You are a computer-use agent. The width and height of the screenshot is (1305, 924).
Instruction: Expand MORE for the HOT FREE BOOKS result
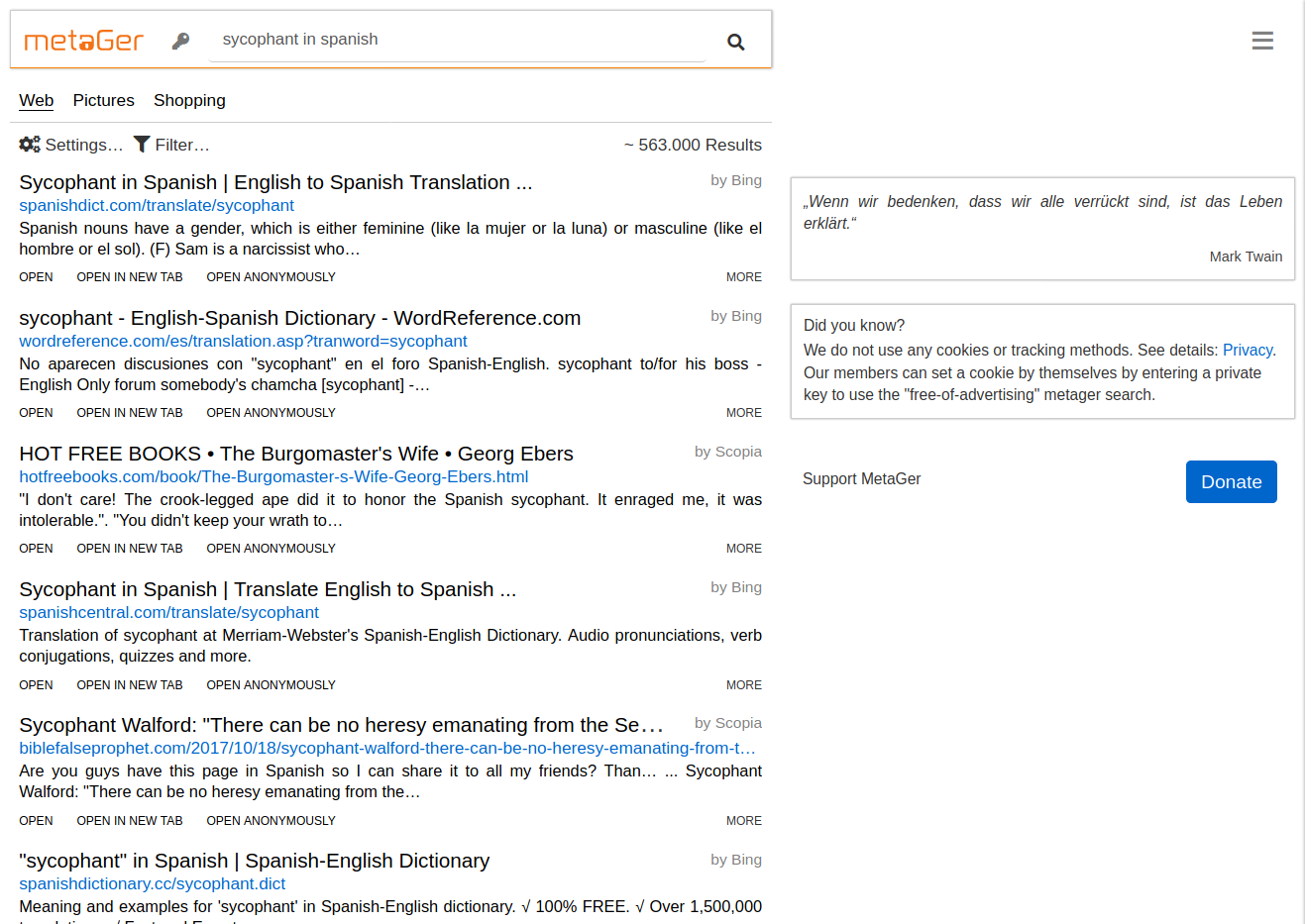point(744,549)
